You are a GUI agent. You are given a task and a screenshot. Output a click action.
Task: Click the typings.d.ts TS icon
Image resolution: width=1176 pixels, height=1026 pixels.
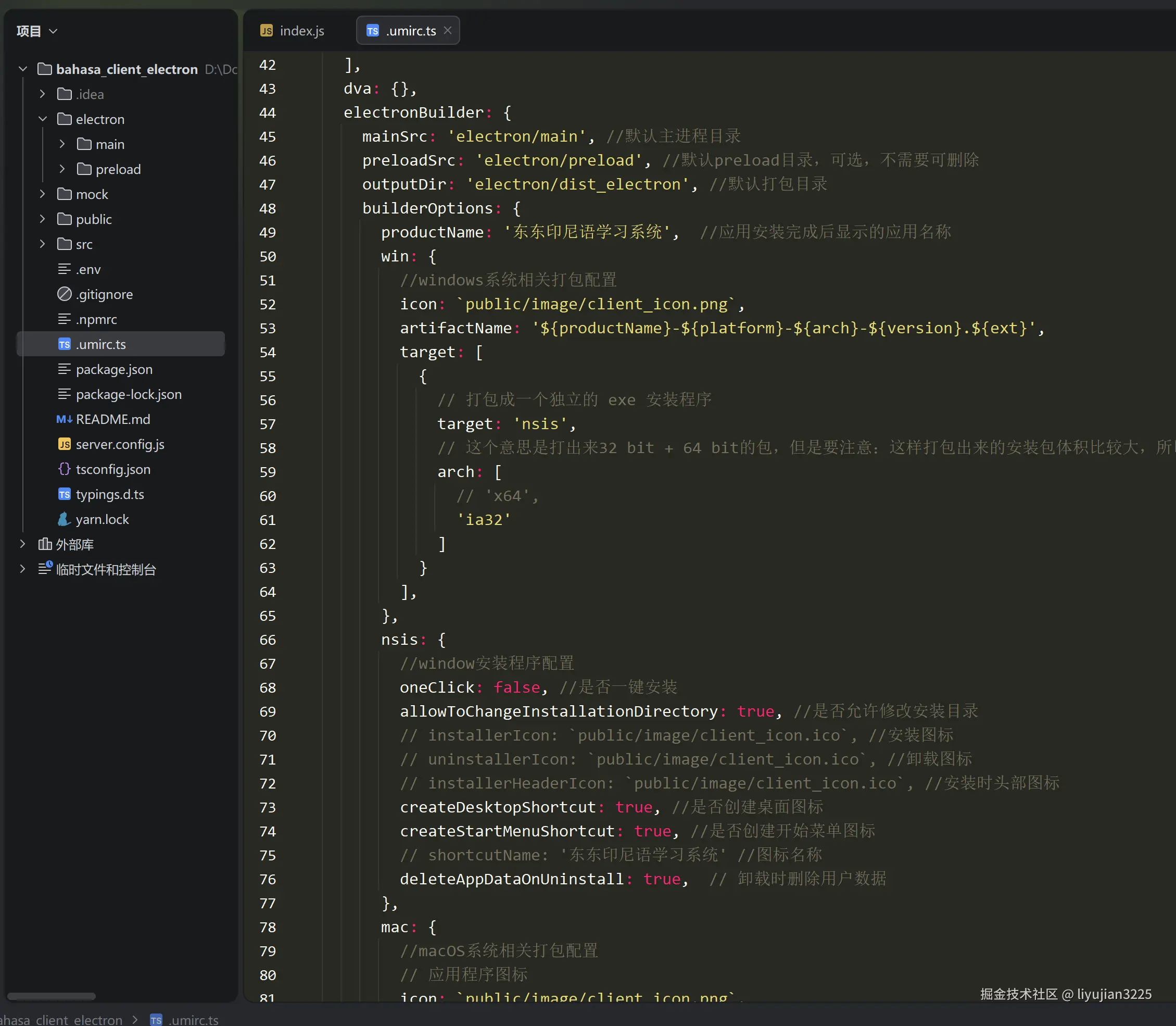[64, 494]
